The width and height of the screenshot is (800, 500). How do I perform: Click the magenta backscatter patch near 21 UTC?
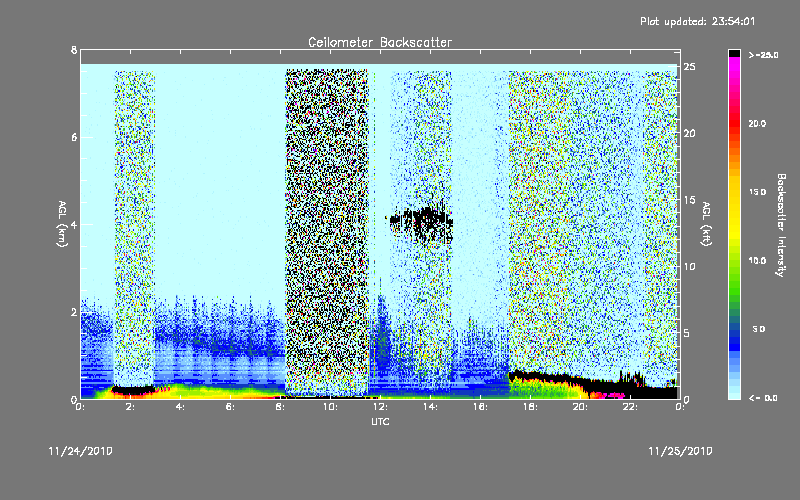pos(610,395)
